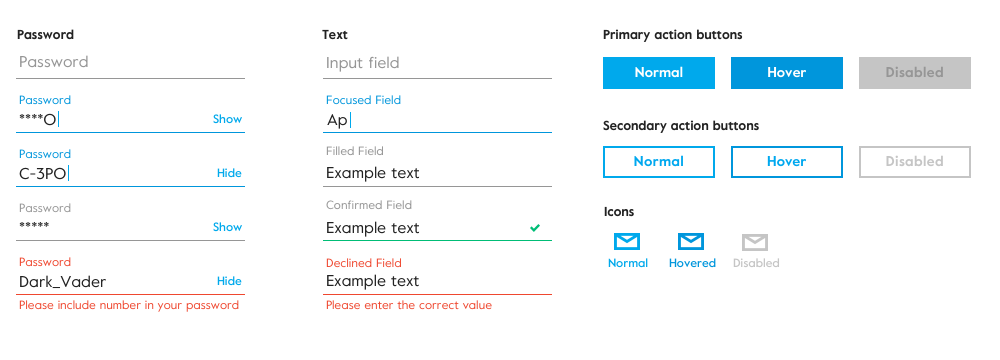This screenshot has height=360, width=1000.
Task: Toggle Show on the gray ***** password field
Action: pos(228,227)
